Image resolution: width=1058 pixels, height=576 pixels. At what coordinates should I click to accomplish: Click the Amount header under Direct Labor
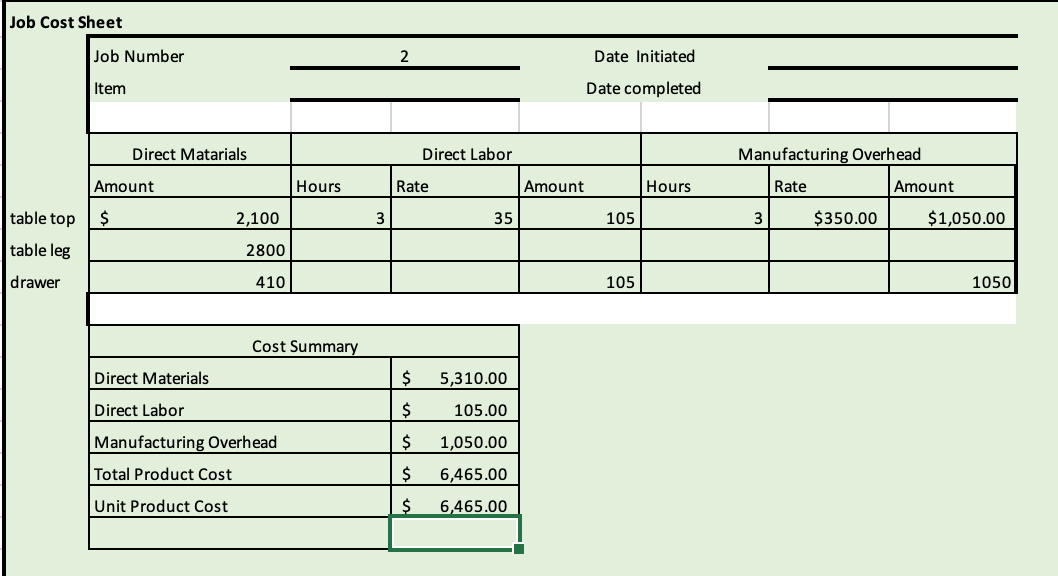pos(580,181)
